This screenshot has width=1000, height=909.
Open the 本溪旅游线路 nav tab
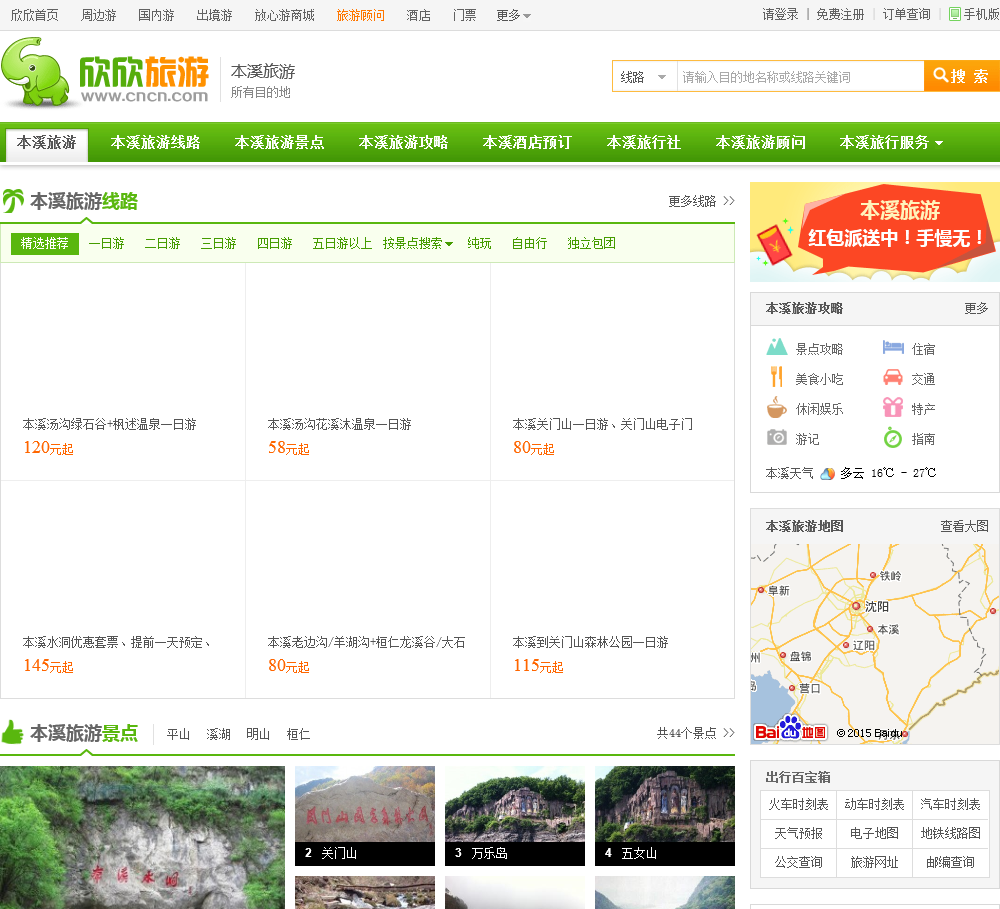tap(155, 142)
